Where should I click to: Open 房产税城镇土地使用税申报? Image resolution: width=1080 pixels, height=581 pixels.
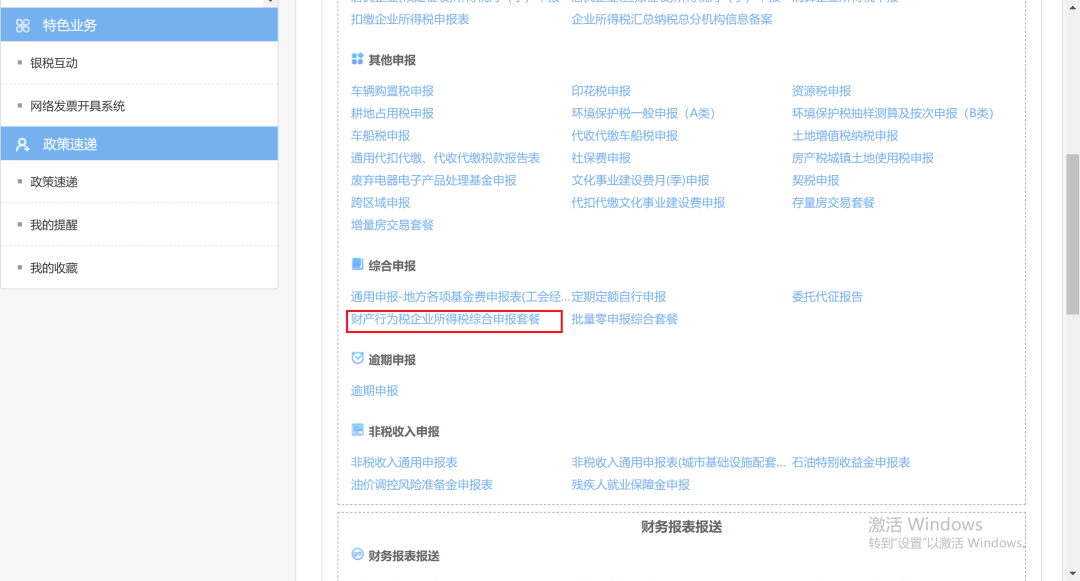click(x=862, y=158)
